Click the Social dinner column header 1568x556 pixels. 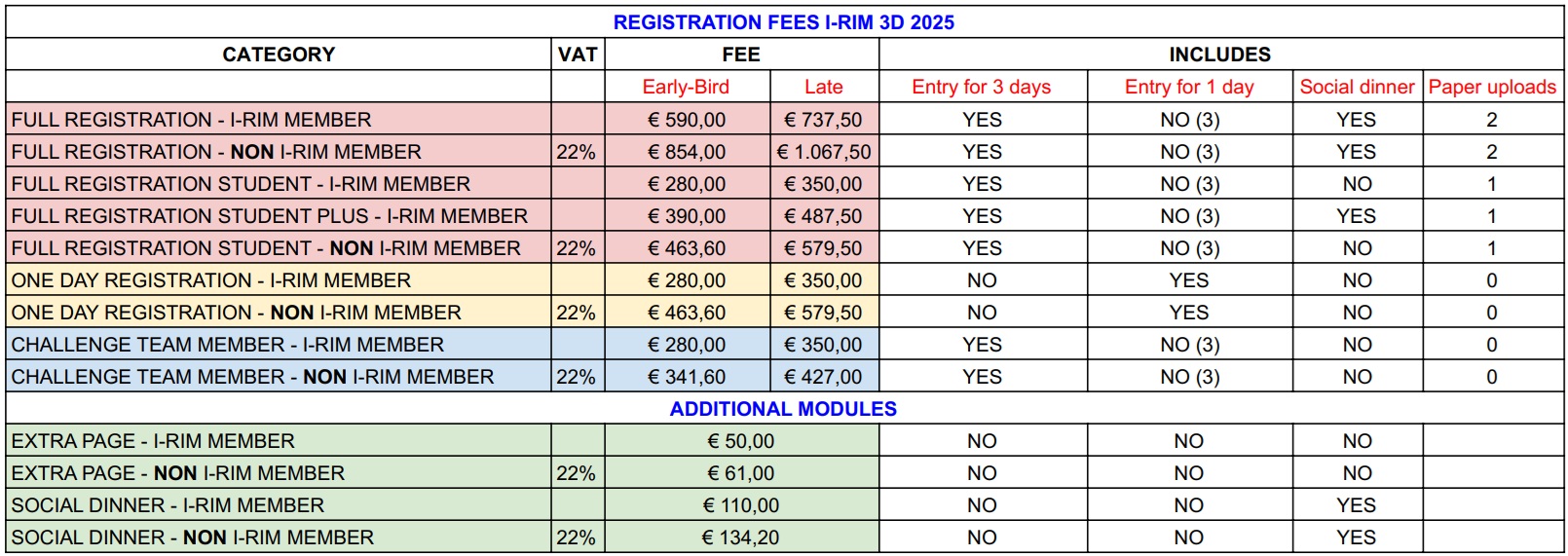pos(1357,87)
